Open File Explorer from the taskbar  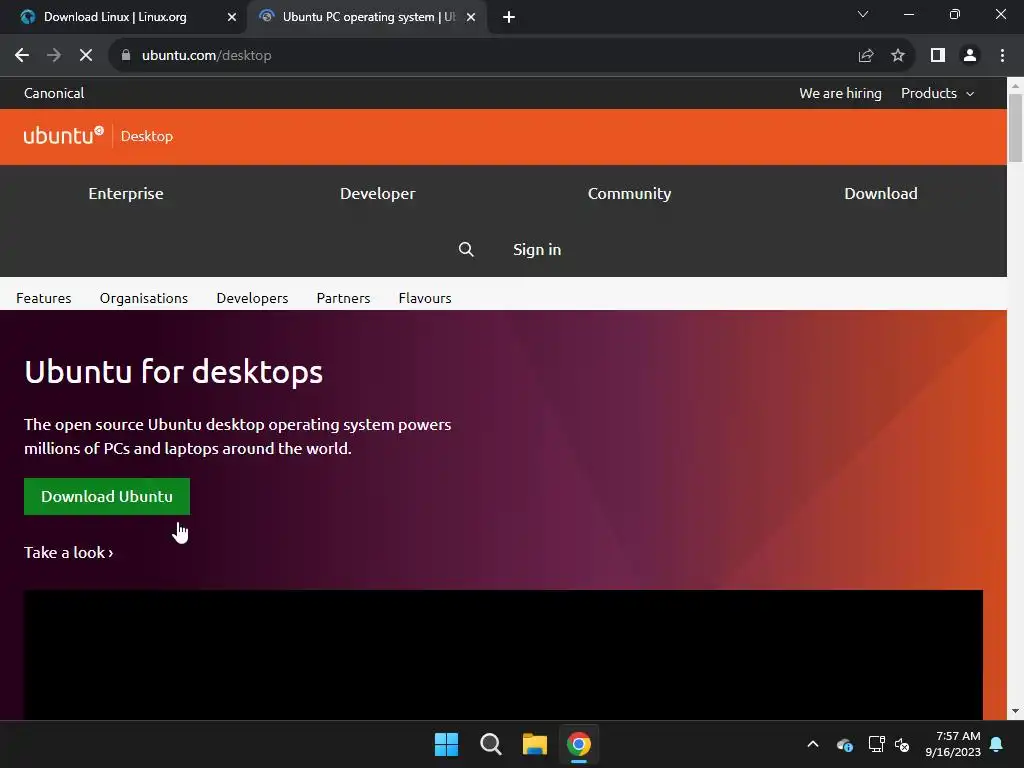[535, 744]
